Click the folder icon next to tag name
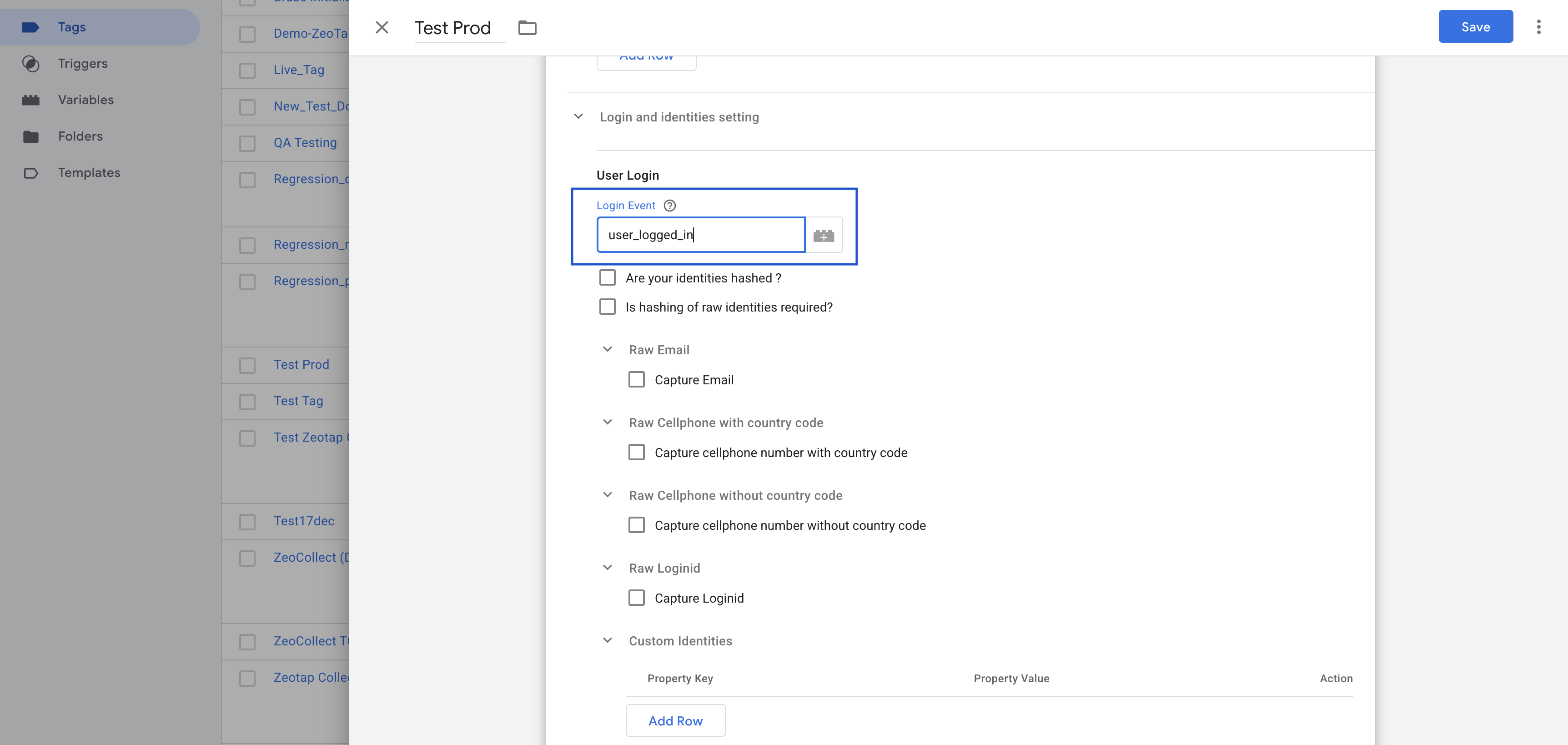 [527, 28]
